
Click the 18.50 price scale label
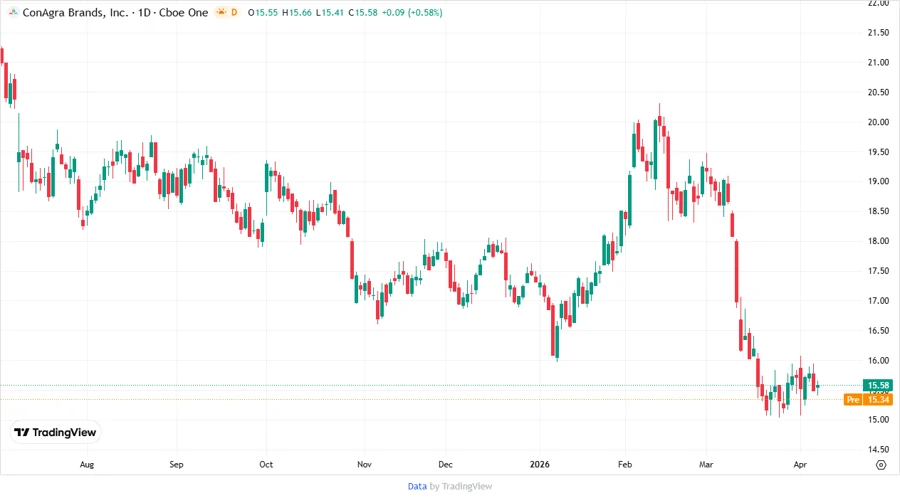point(878,211)
